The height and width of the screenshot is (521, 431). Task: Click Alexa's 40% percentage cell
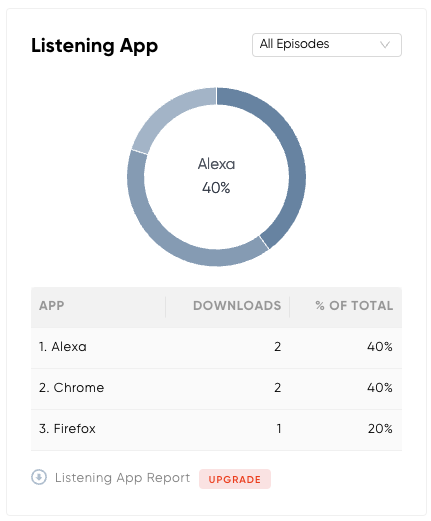coord(380,347)
